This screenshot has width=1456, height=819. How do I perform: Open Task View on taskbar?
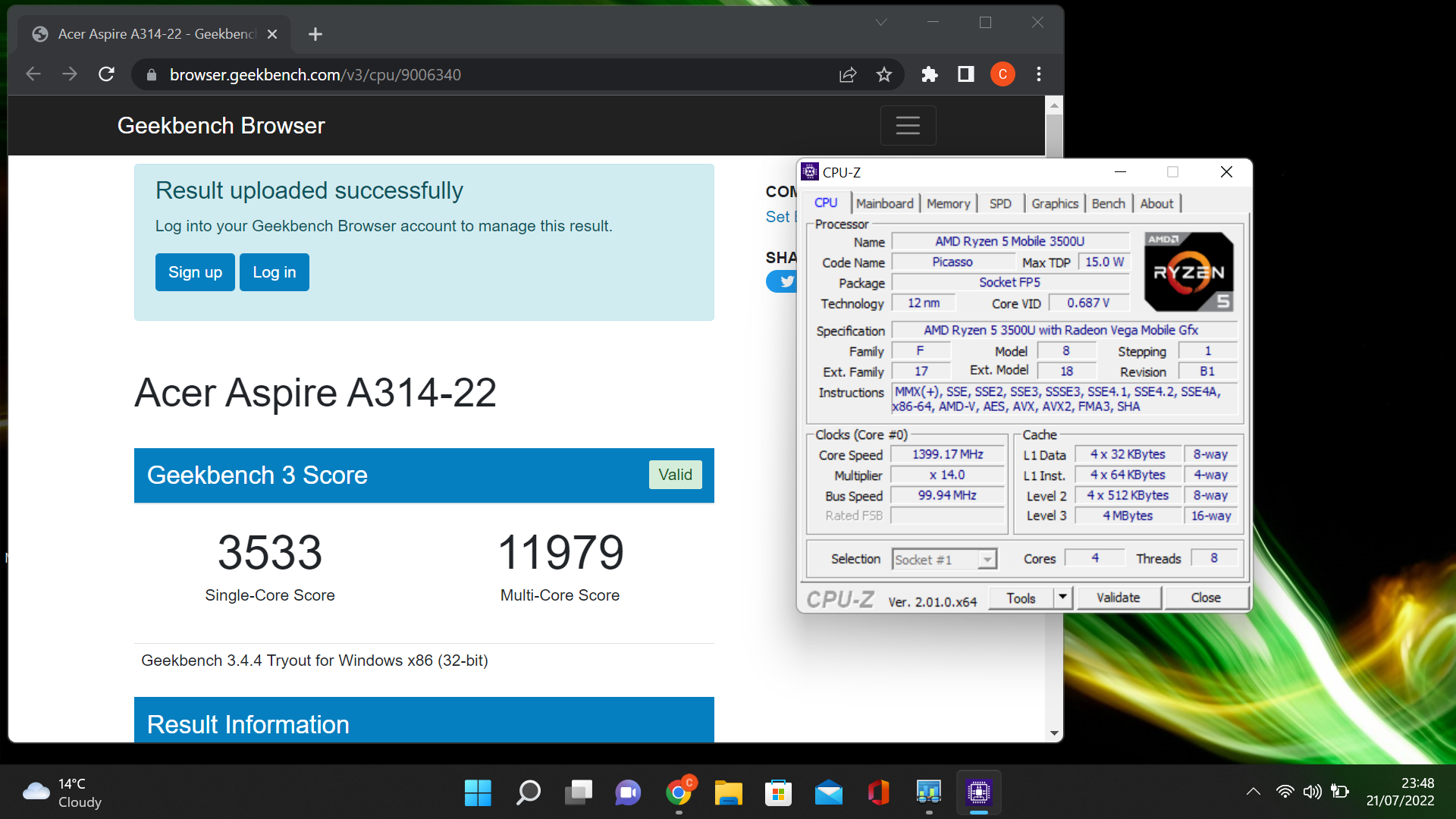[578, 793]
